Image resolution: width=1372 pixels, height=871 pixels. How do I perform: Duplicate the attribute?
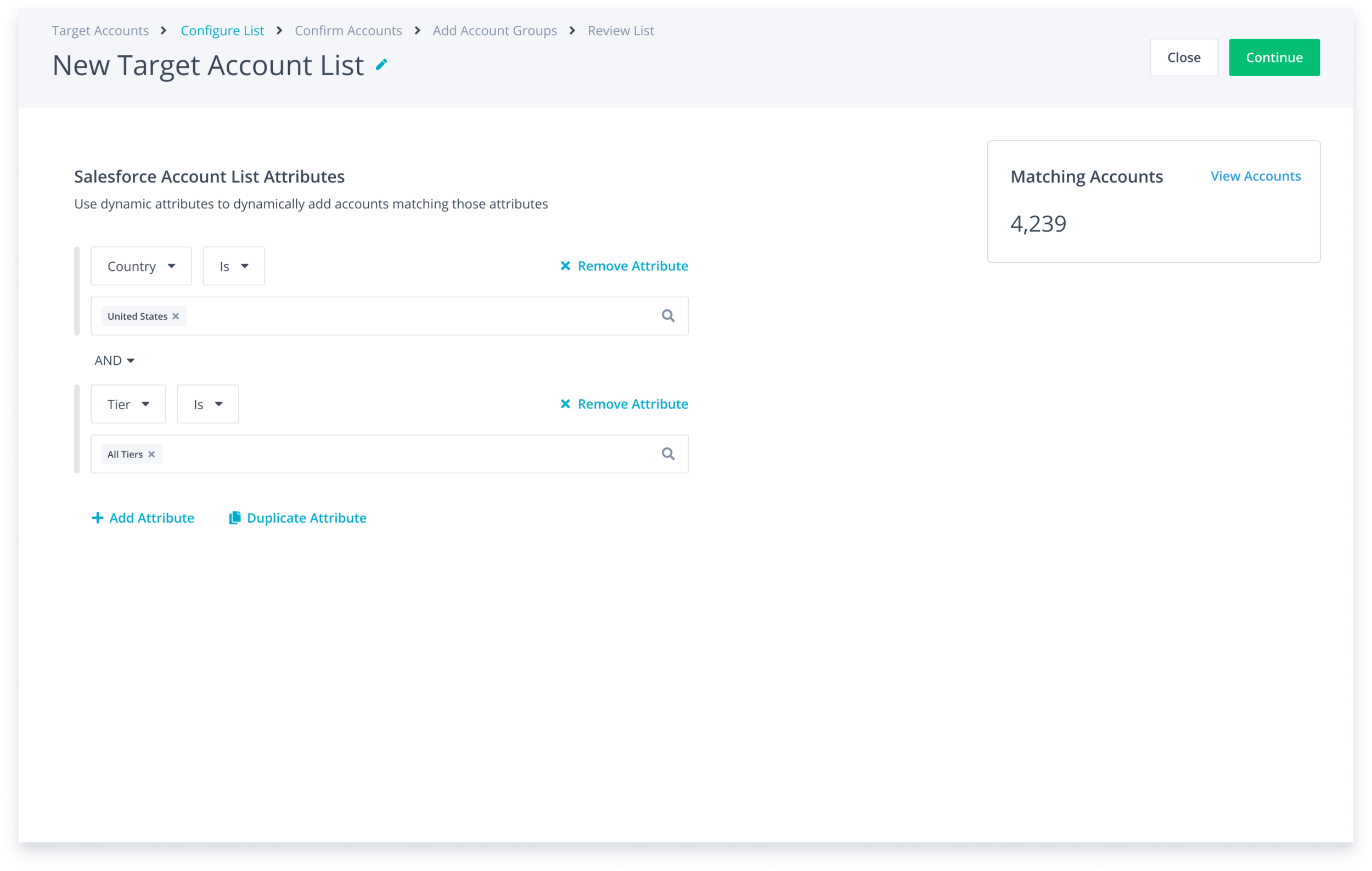[x=297, y=517]
